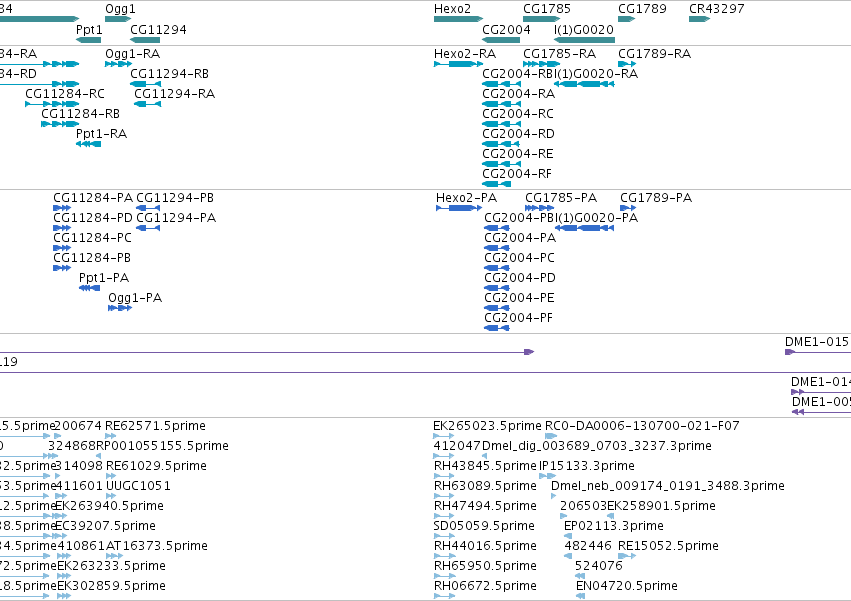851x601 pixels.
Task: Select the CG11294-PA protein feature
Action: pos(148,228)
